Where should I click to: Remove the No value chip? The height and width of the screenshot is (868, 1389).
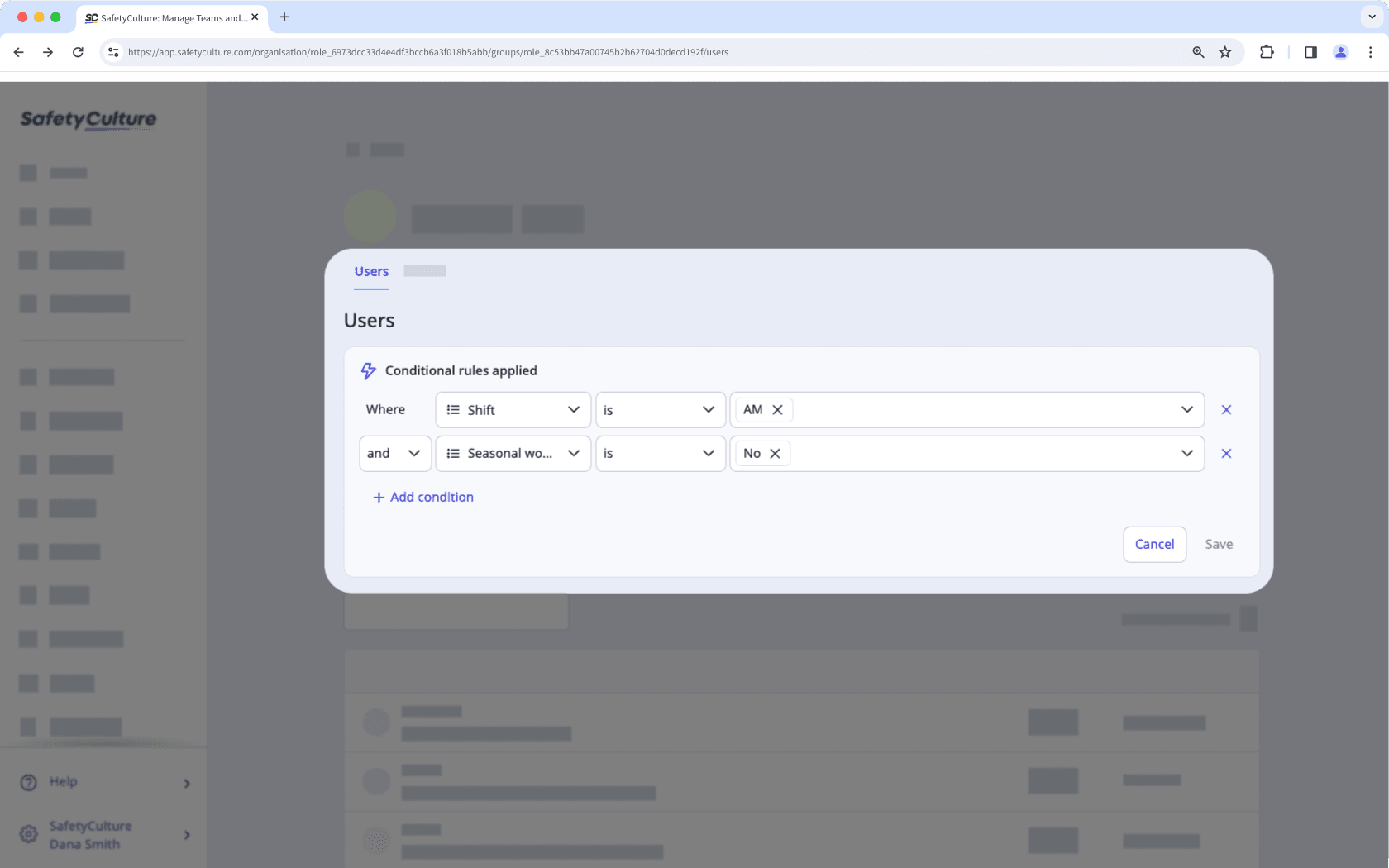(775, 453)
